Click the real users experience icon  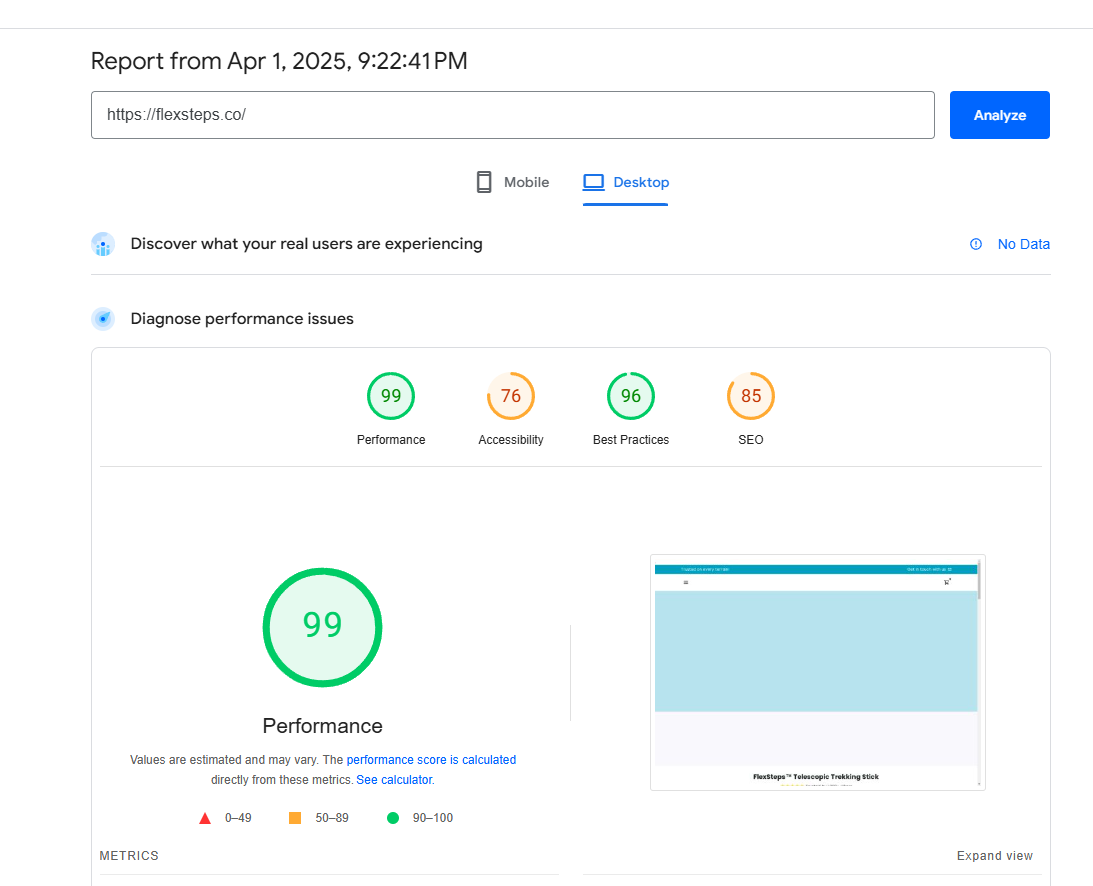(x=103, y=244)
